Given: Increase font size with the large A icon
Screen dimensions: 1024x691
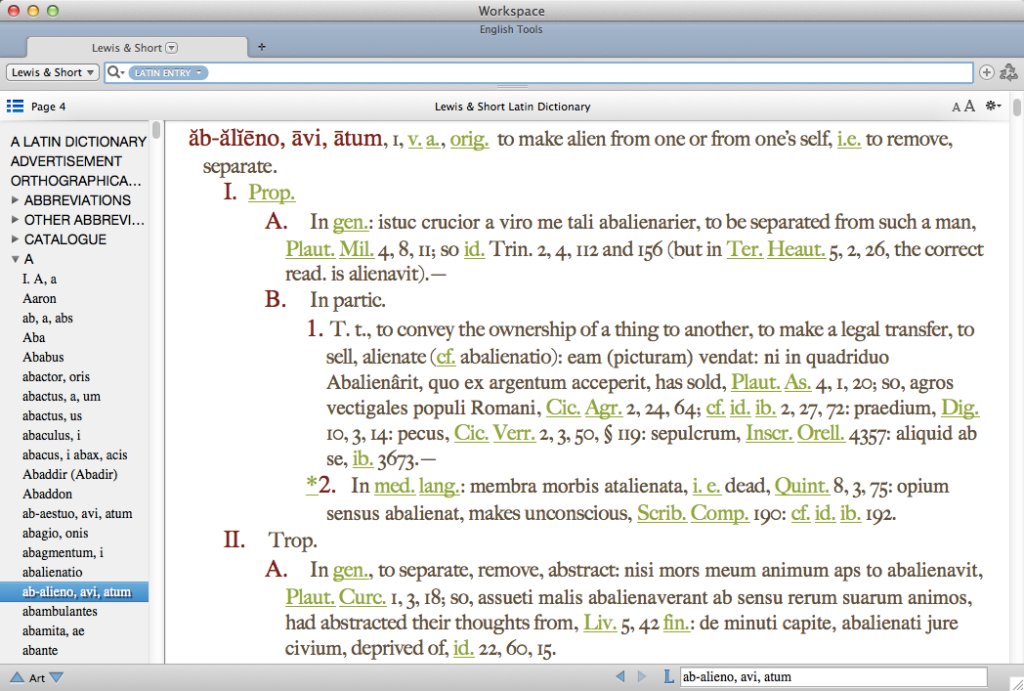Looking at the screenshot, I should pyautogui.click(x=970, y=104).
